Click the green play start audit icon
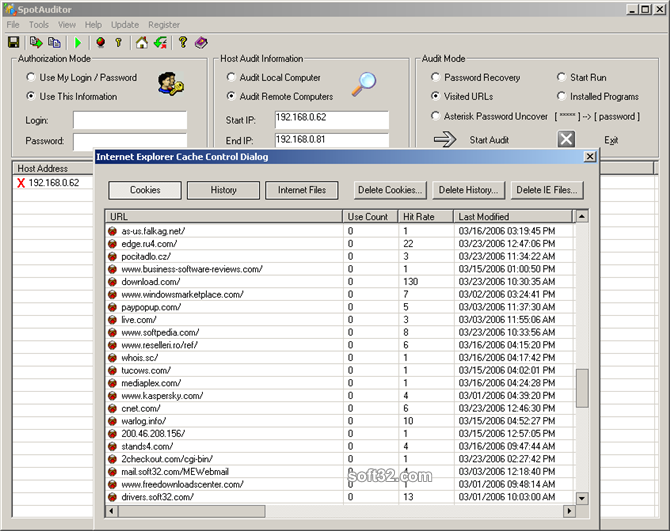 78,42
